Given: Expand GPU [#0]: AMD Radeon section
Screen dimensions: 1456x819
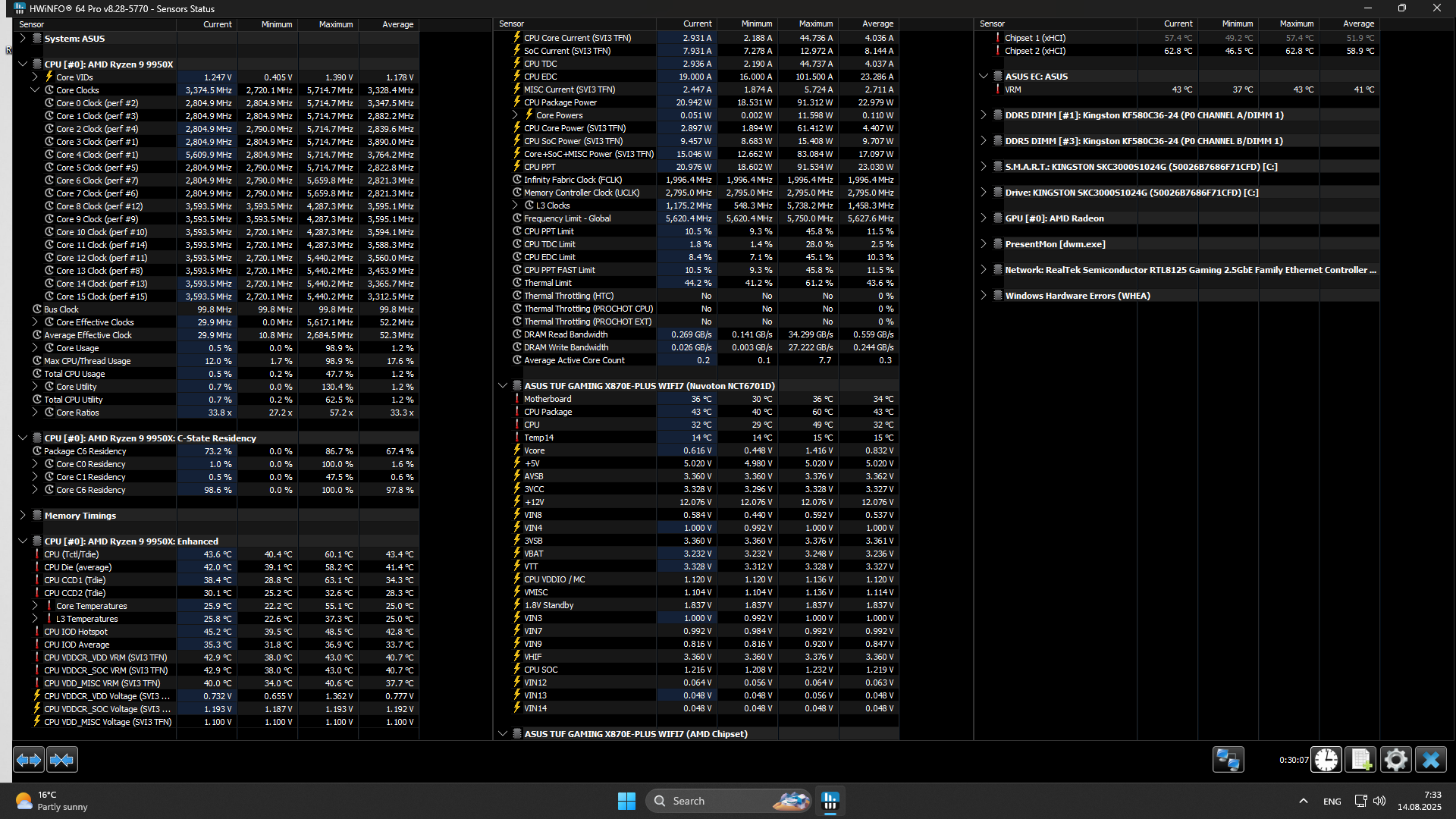Looking at the screenshot, I should point(984,218).
